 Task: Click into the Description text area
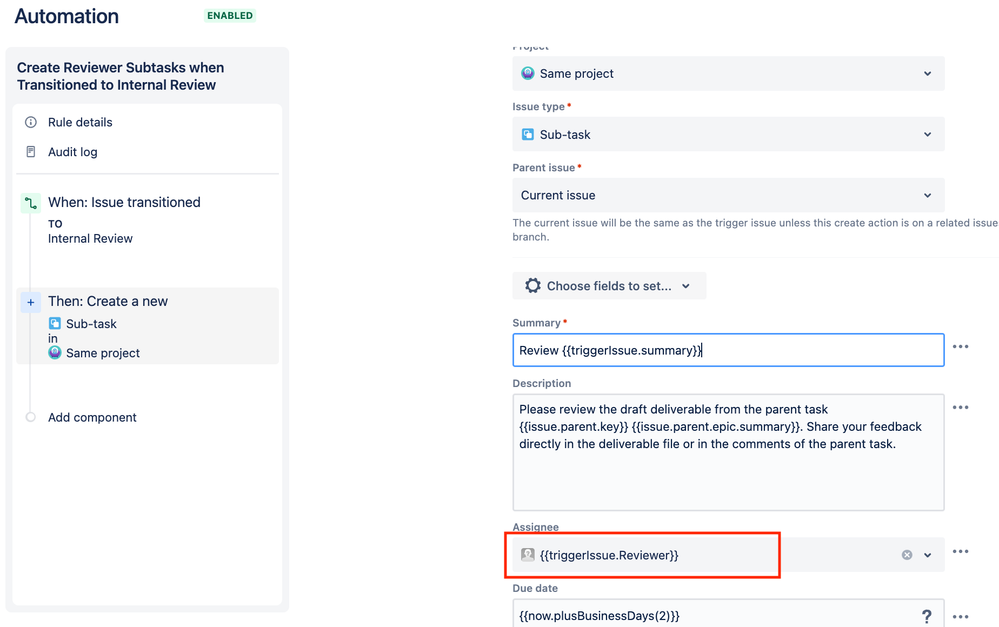(728, 452)
